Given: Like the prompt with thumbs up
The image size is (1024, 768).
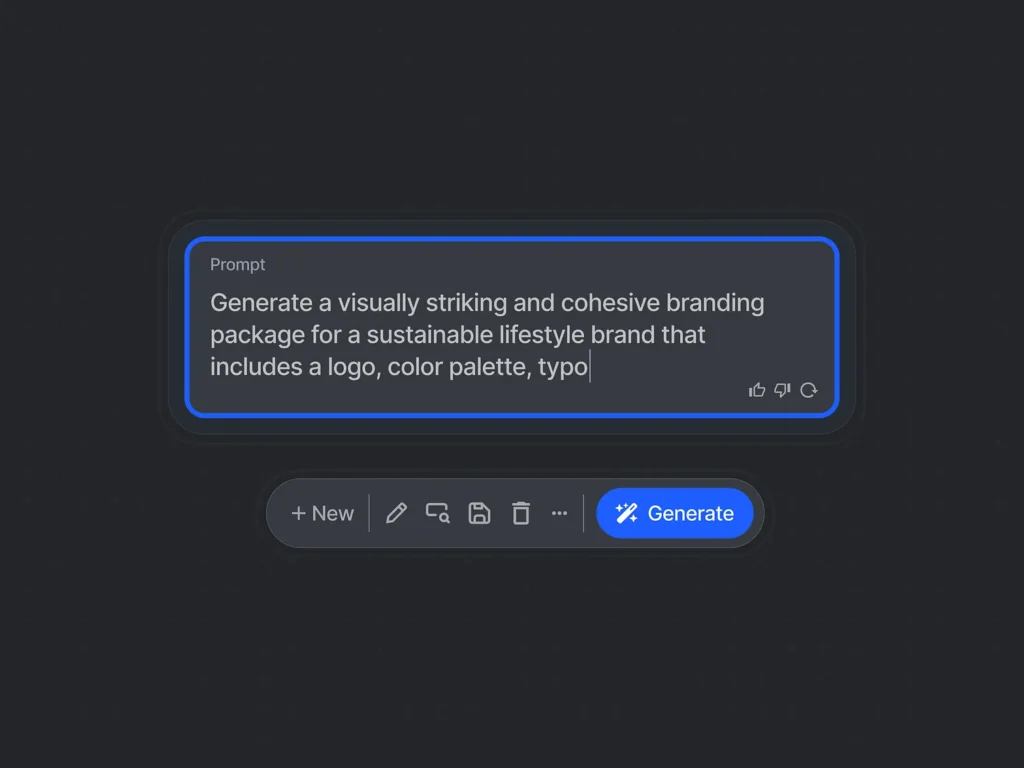Looking at the screenshot, I should pos(757,390).
